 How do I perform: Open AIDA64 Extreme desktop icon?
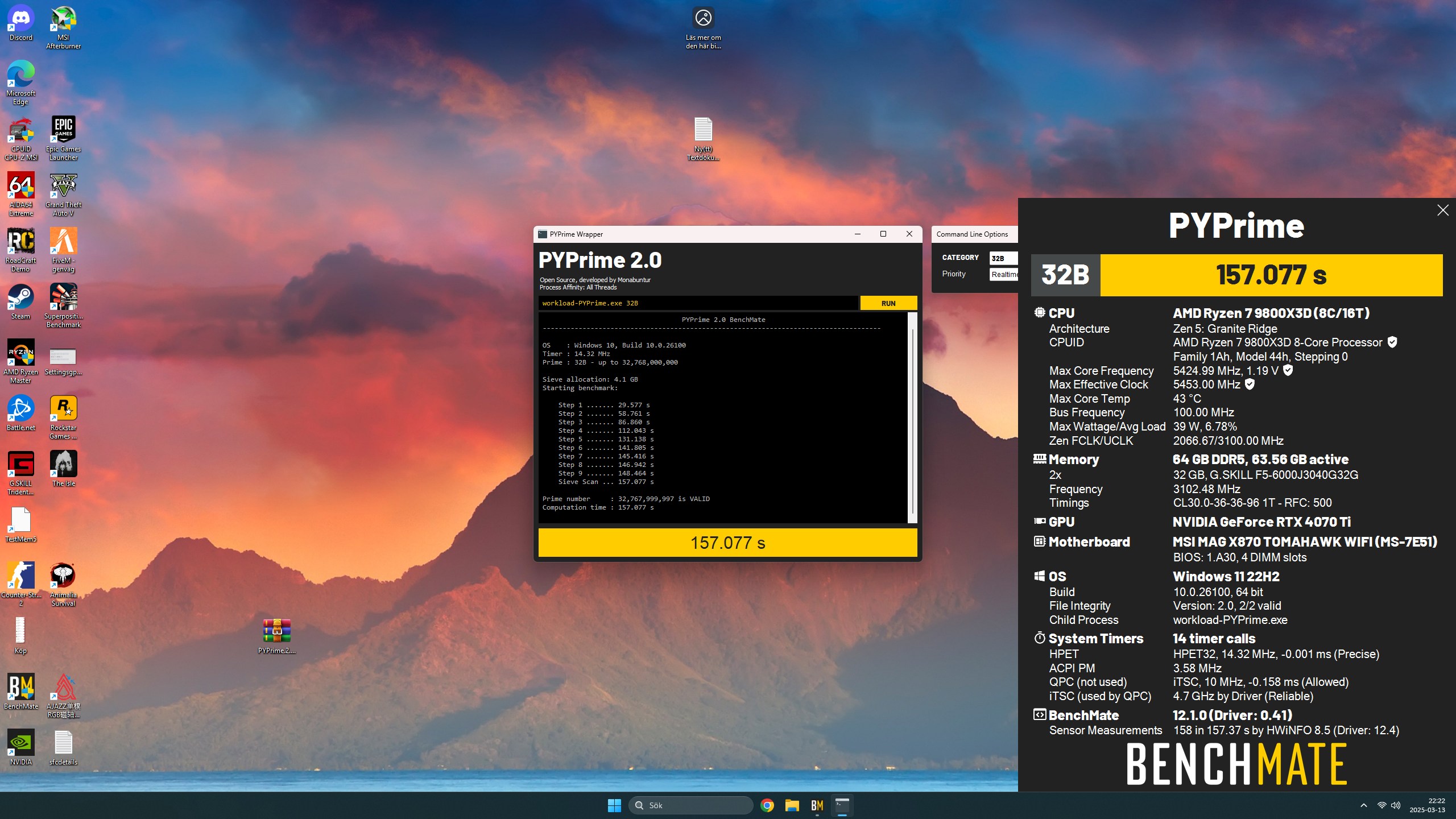click(21, 195)
